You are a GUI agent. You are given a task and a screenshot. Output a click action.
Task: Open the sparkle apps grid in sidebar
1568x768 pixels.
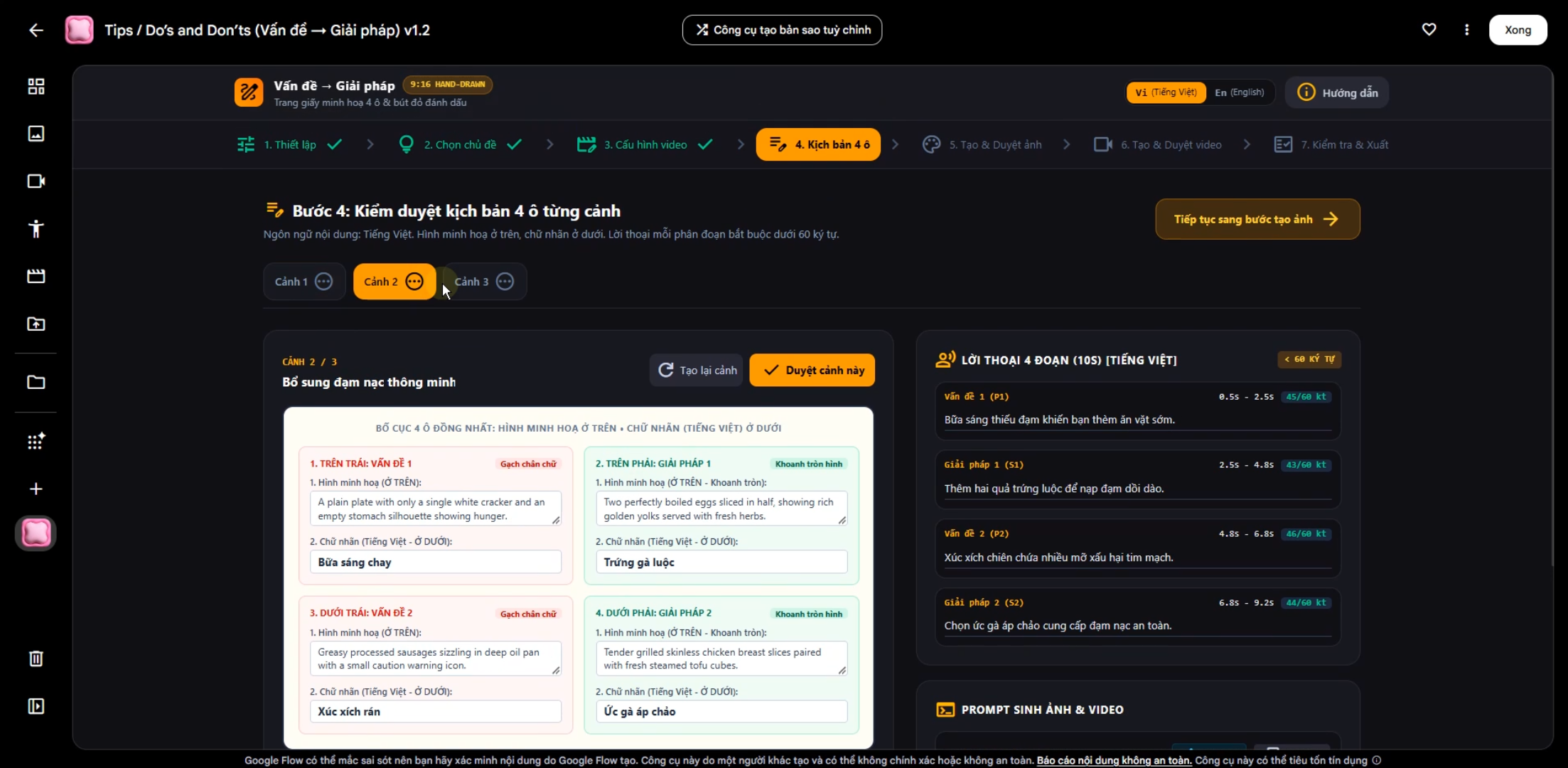click(36, 442)
